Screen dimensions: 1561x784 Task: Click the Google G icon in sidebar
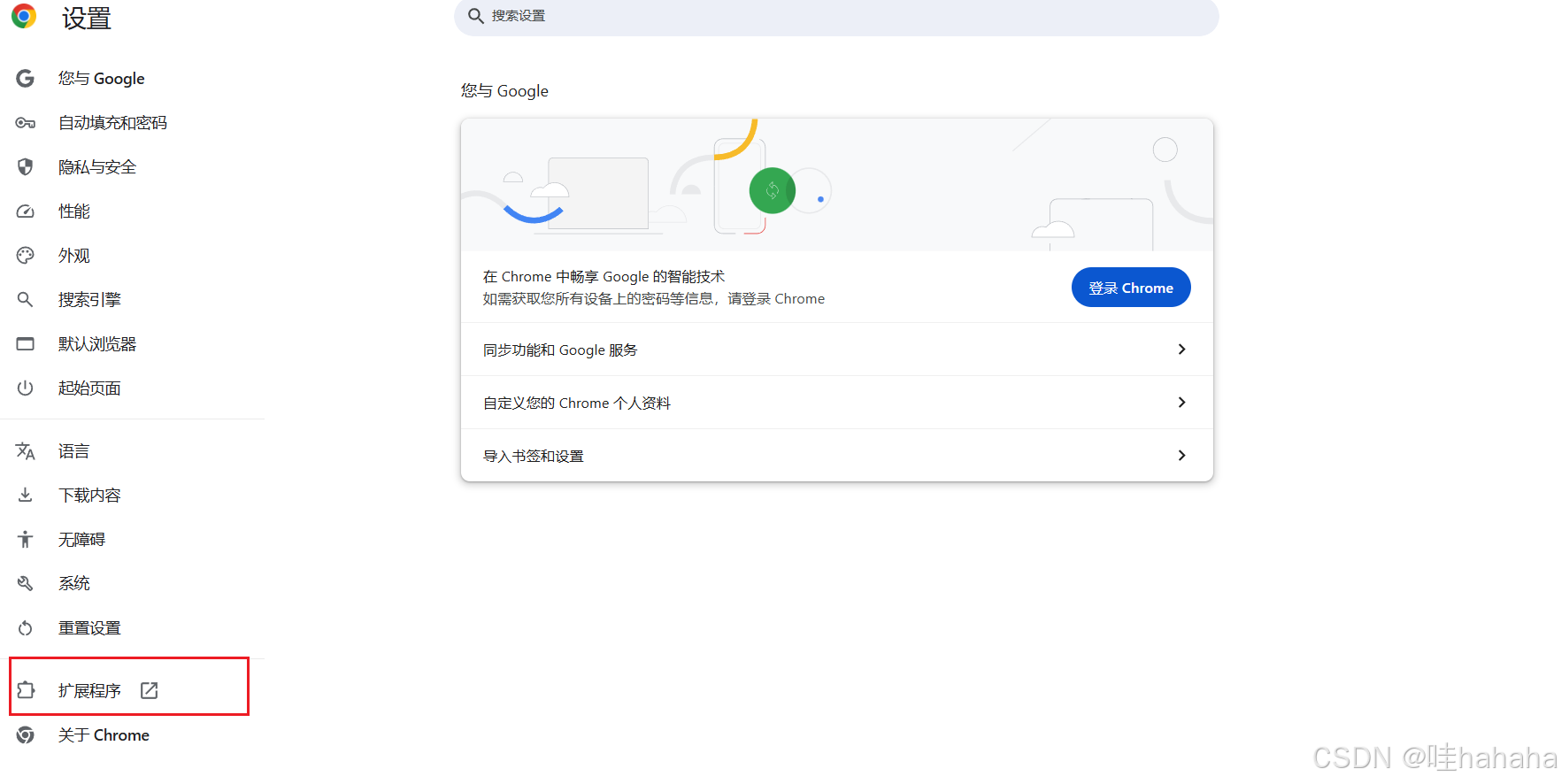click(x=26, y=79)
